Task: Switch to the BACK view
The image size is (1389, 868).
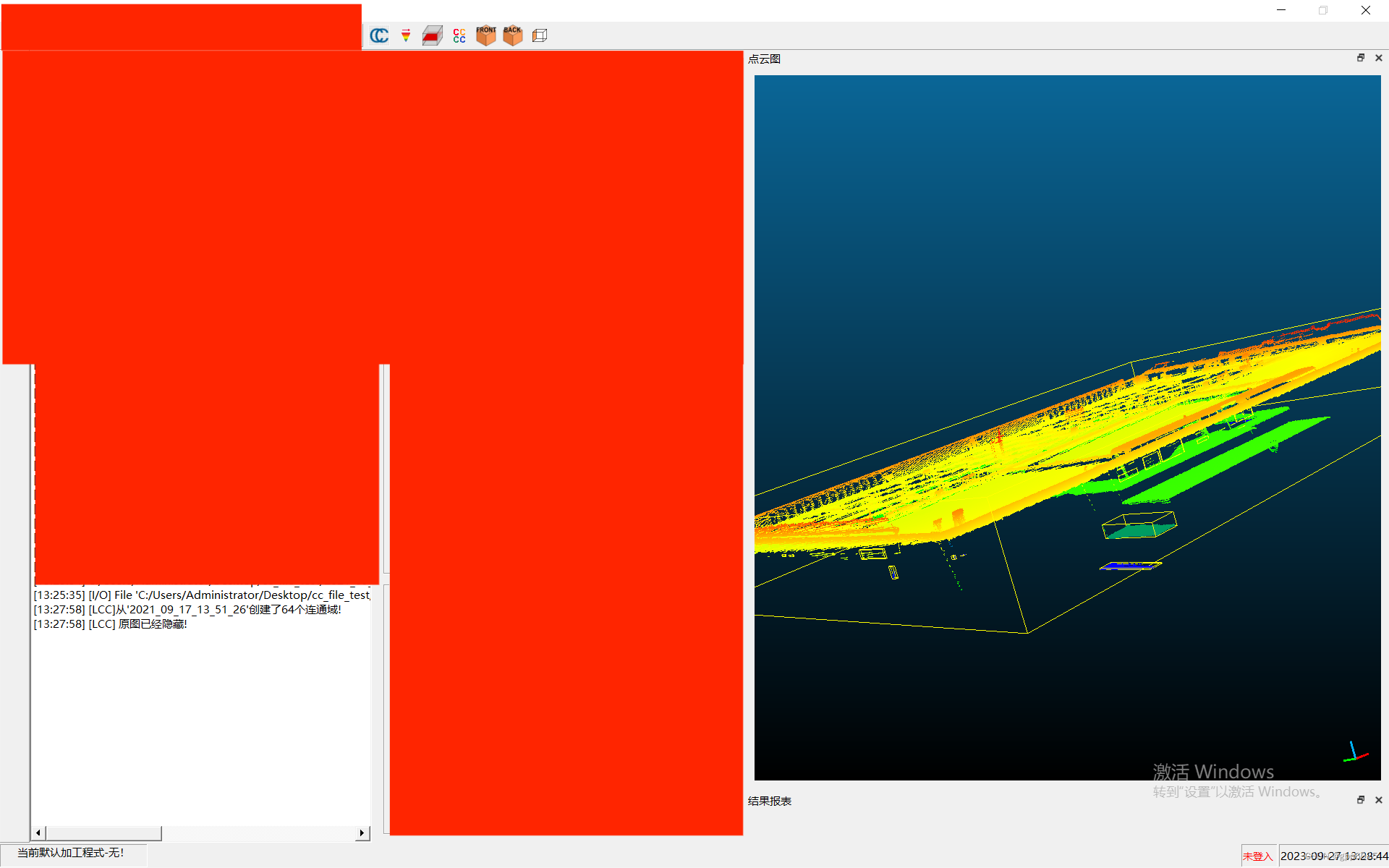Action: click(x=512, y=35)
